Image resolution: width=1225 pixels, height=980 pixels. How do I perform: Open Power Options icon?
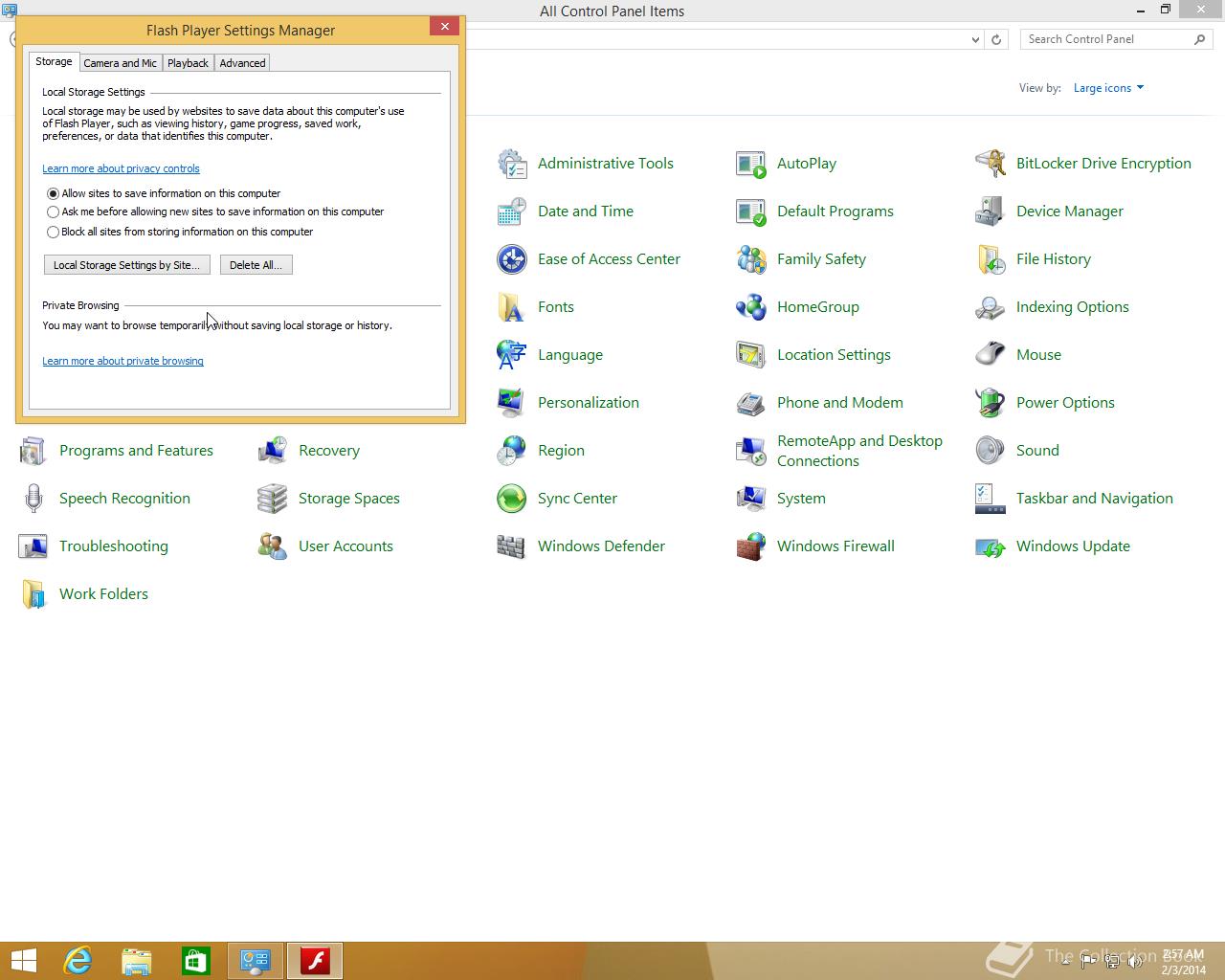pyautogui.click(x=991, y=403)
